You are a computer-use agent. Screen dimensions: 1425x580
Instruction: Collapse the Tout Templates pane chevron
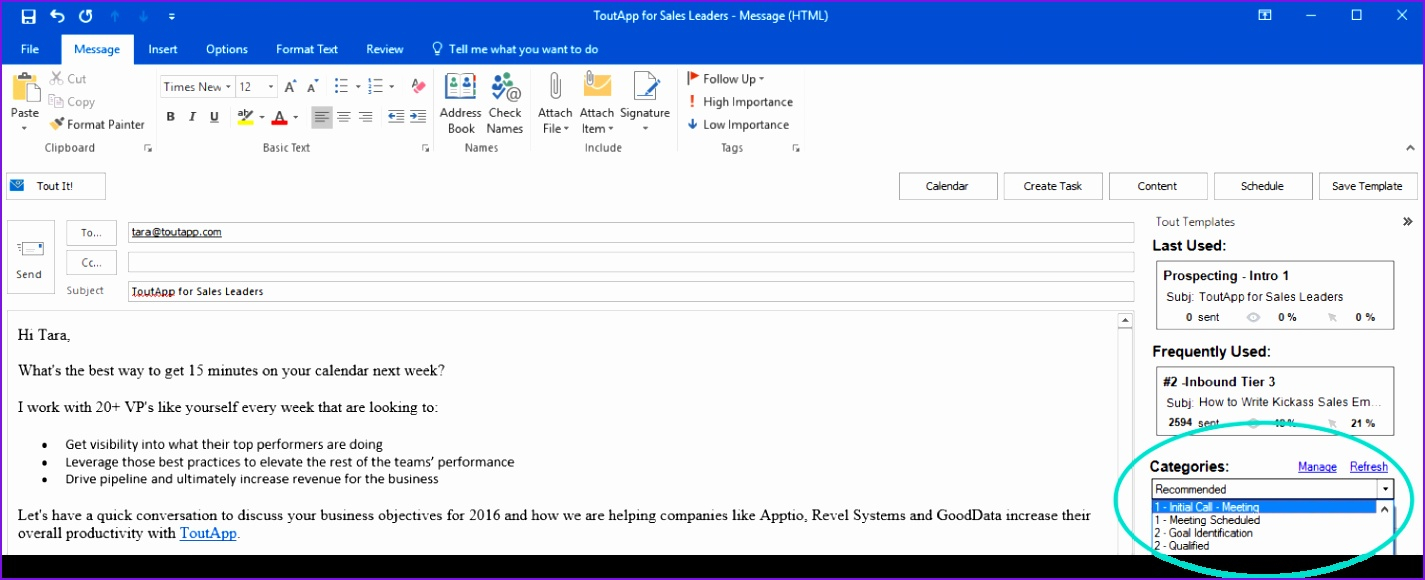point(1407,222)
